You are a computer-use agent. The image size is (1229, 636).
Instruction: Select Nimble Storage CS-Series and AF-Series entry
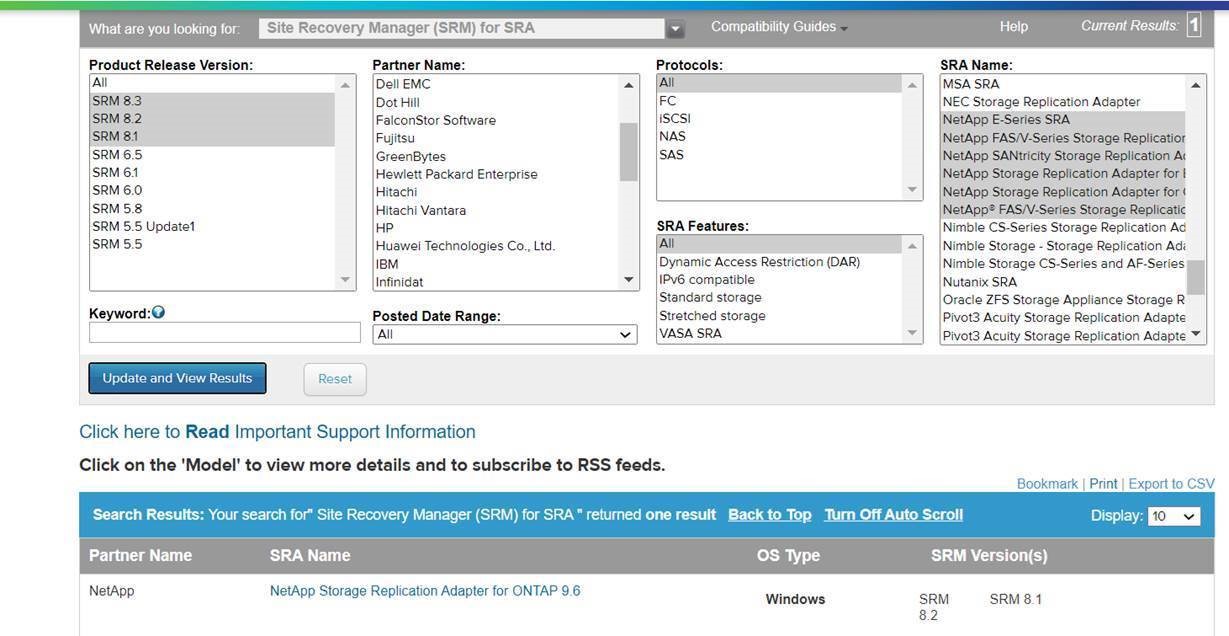(1063, 264)
